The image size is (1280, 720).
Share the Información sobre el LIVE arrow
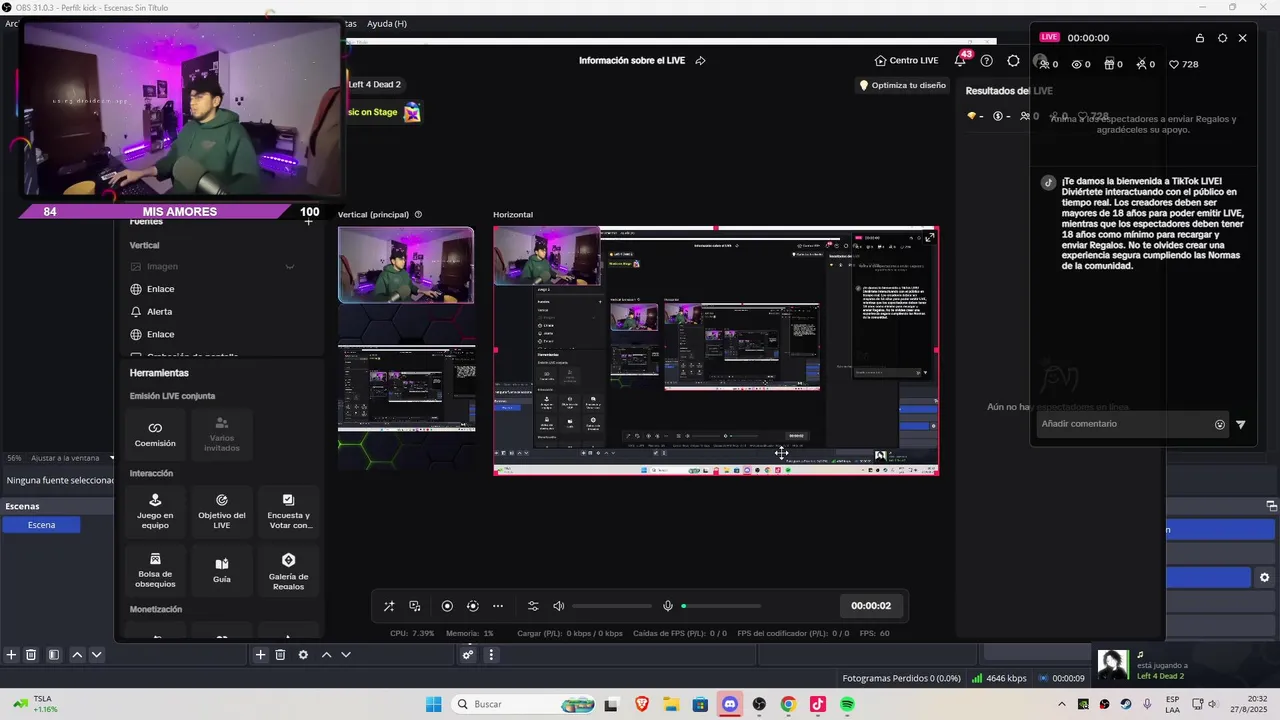coord(700,61)
